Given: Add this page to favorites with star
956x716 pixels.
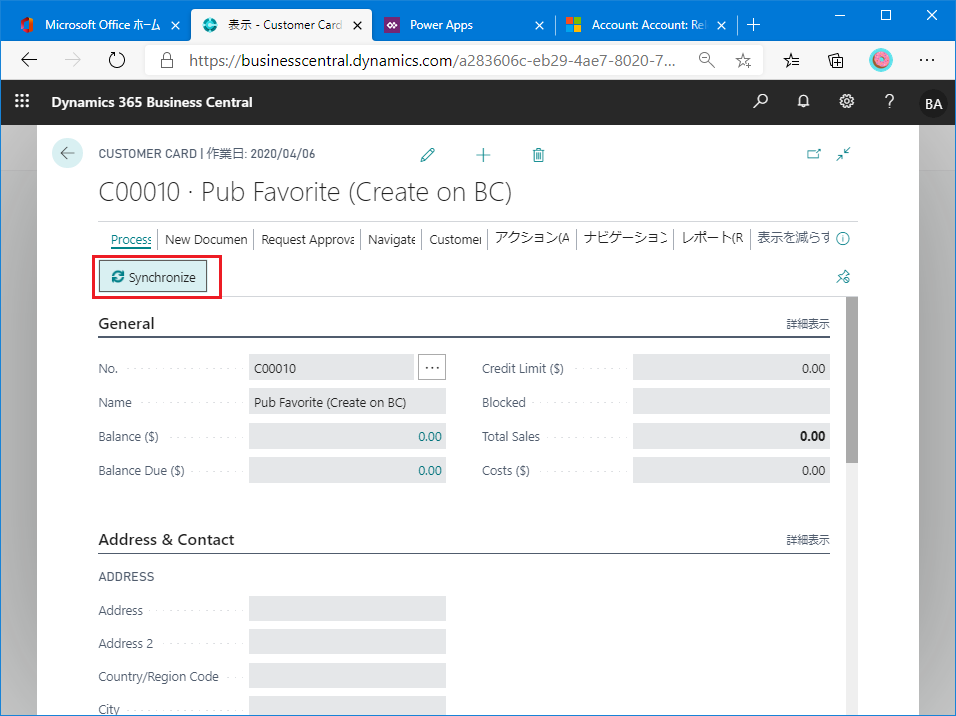Looking at the screenshot, I should tap(743, 60).
